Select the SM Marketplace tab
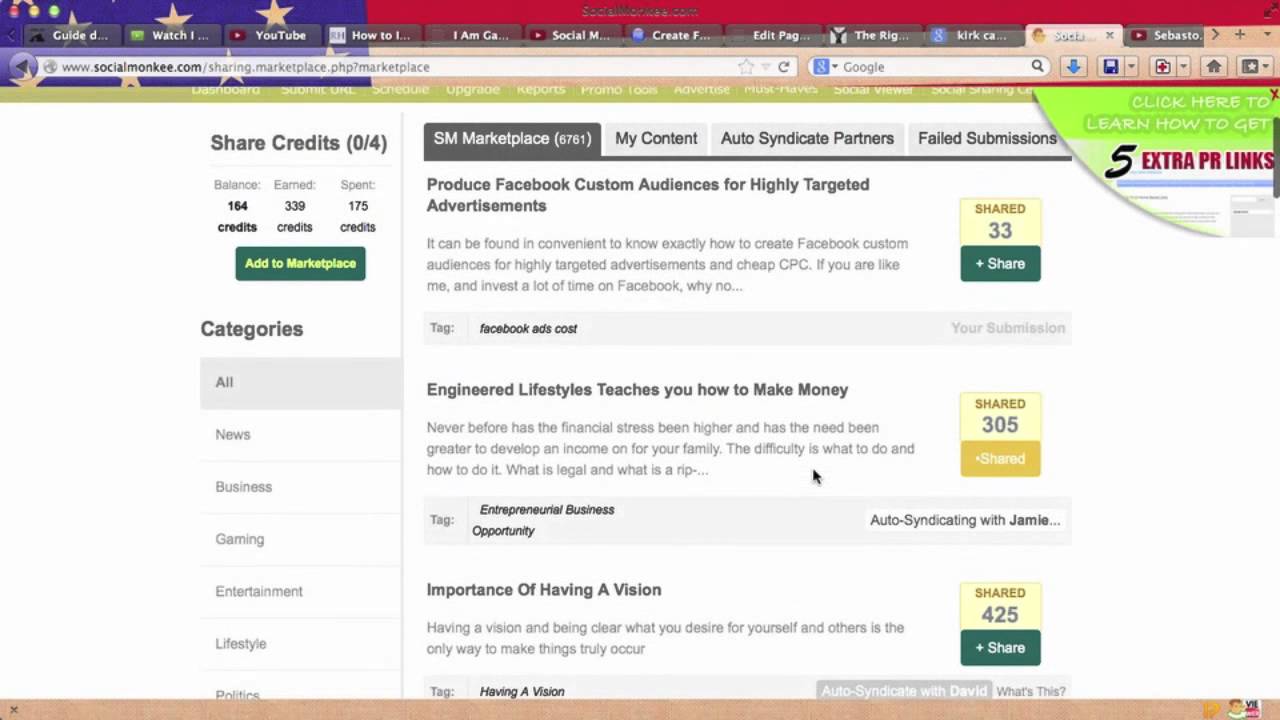The width and height of the screenshot is (1280, 720). point(512,140)
